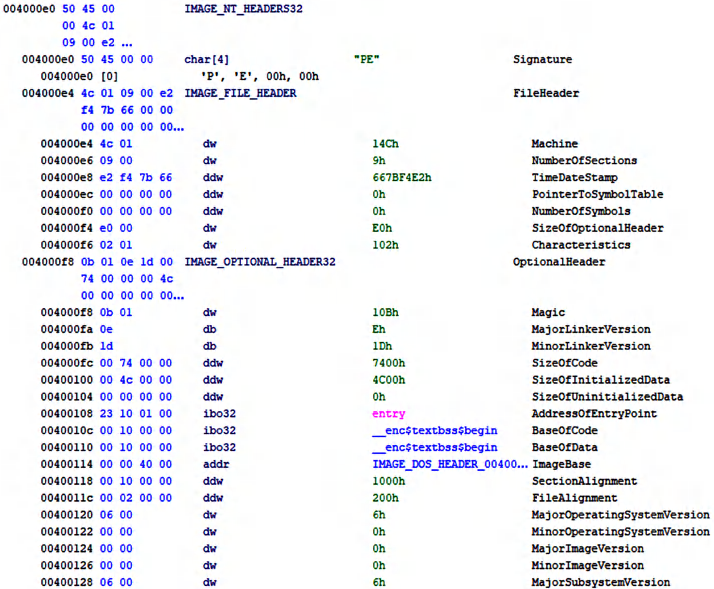Click the ImageBase field name

[561, 464]
